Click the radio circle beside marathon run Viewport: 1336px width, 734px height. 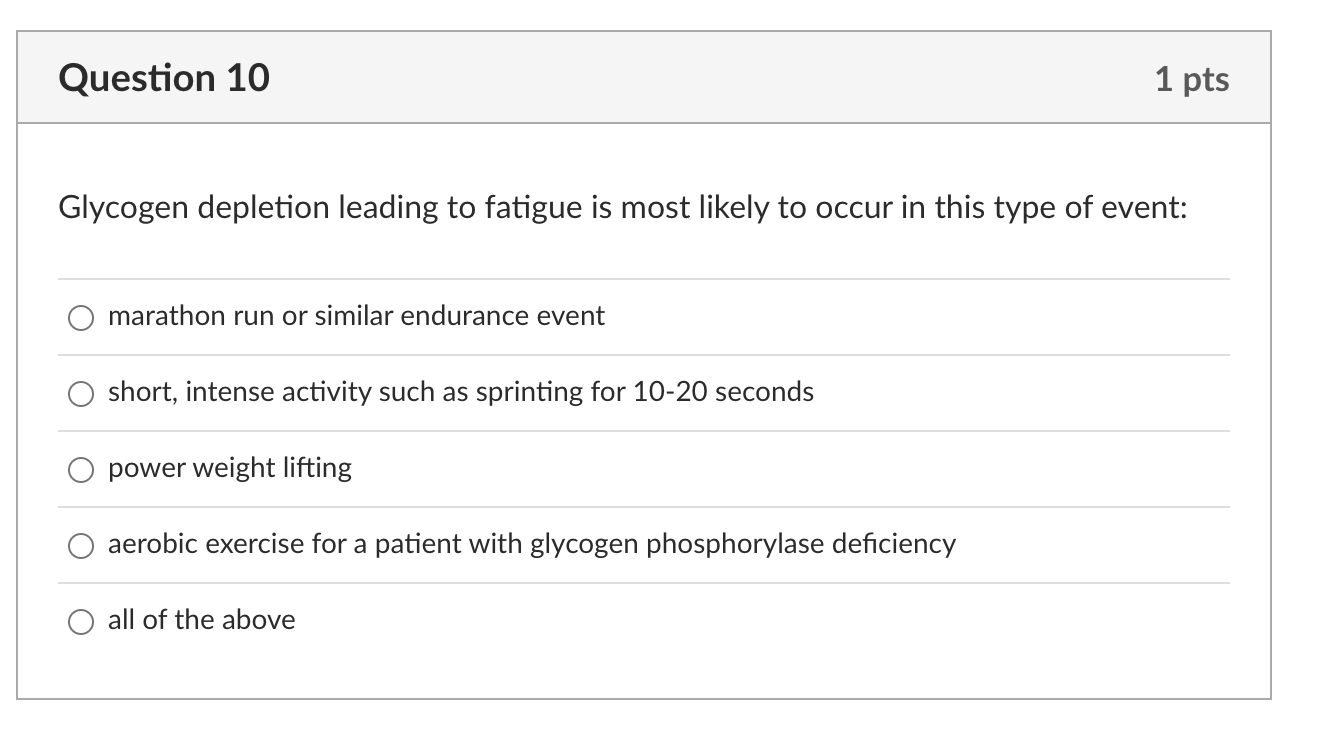(x=80, y=318)
